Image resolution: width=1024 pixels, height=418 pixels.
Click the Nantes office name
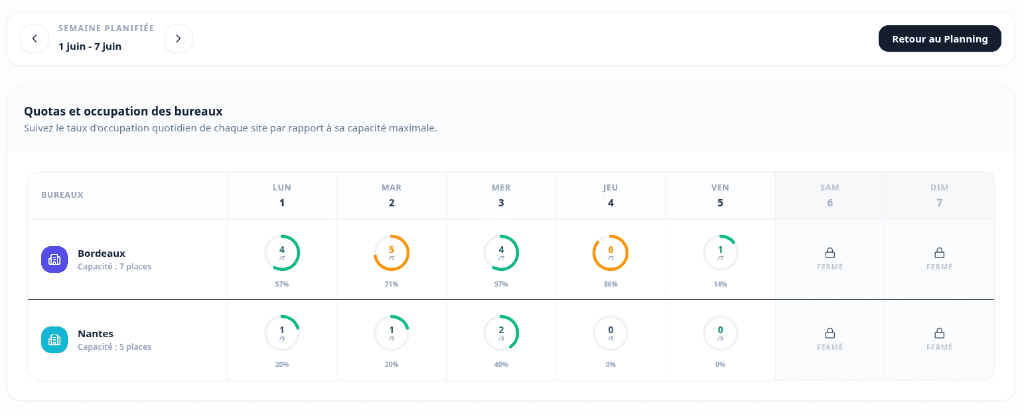pos(95,333)
